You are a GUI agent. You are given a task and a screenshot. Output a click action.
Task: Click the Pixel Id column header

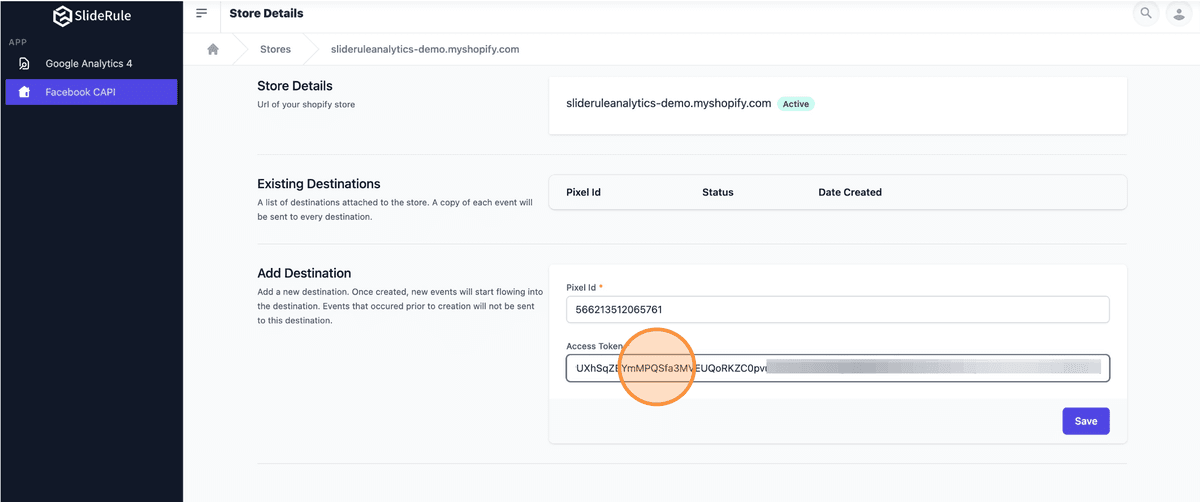[x=583, y=192]
